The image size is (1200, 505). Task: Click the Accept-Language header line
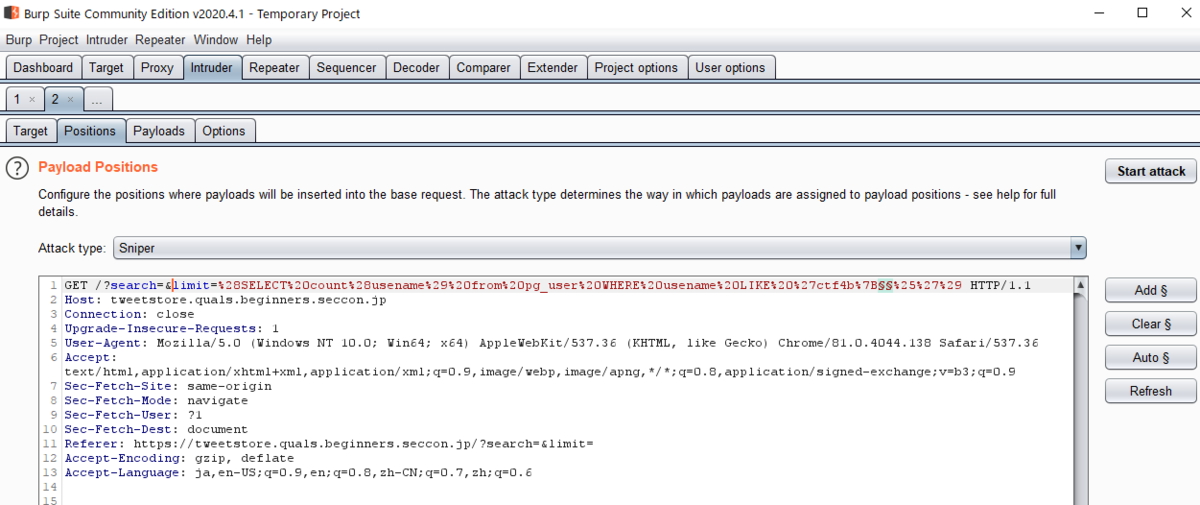298,472
